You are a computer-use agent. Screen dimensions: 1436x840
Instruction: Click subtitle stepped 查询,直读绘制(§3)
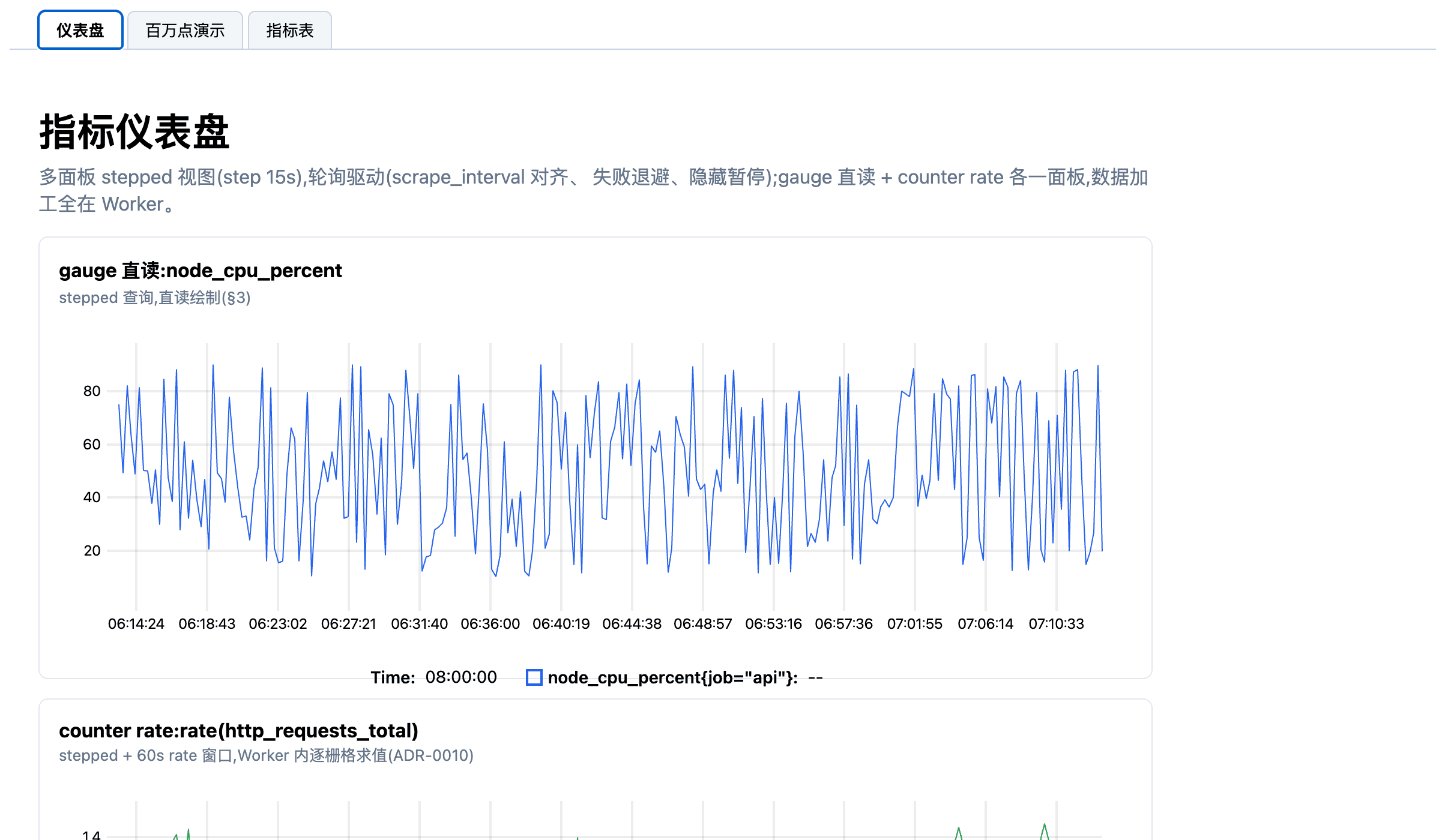tap(155, 298)
